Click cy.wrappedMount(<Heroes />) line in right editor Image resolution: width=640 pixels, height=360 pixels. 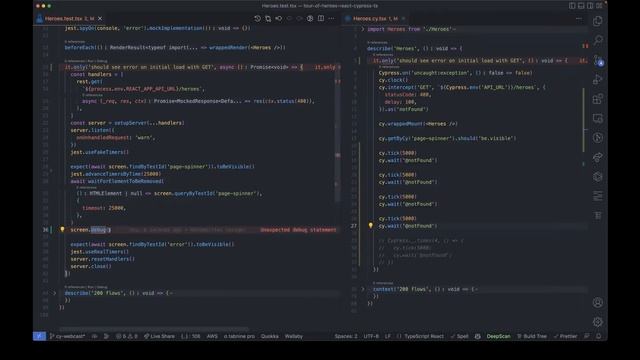click(418, 124)
